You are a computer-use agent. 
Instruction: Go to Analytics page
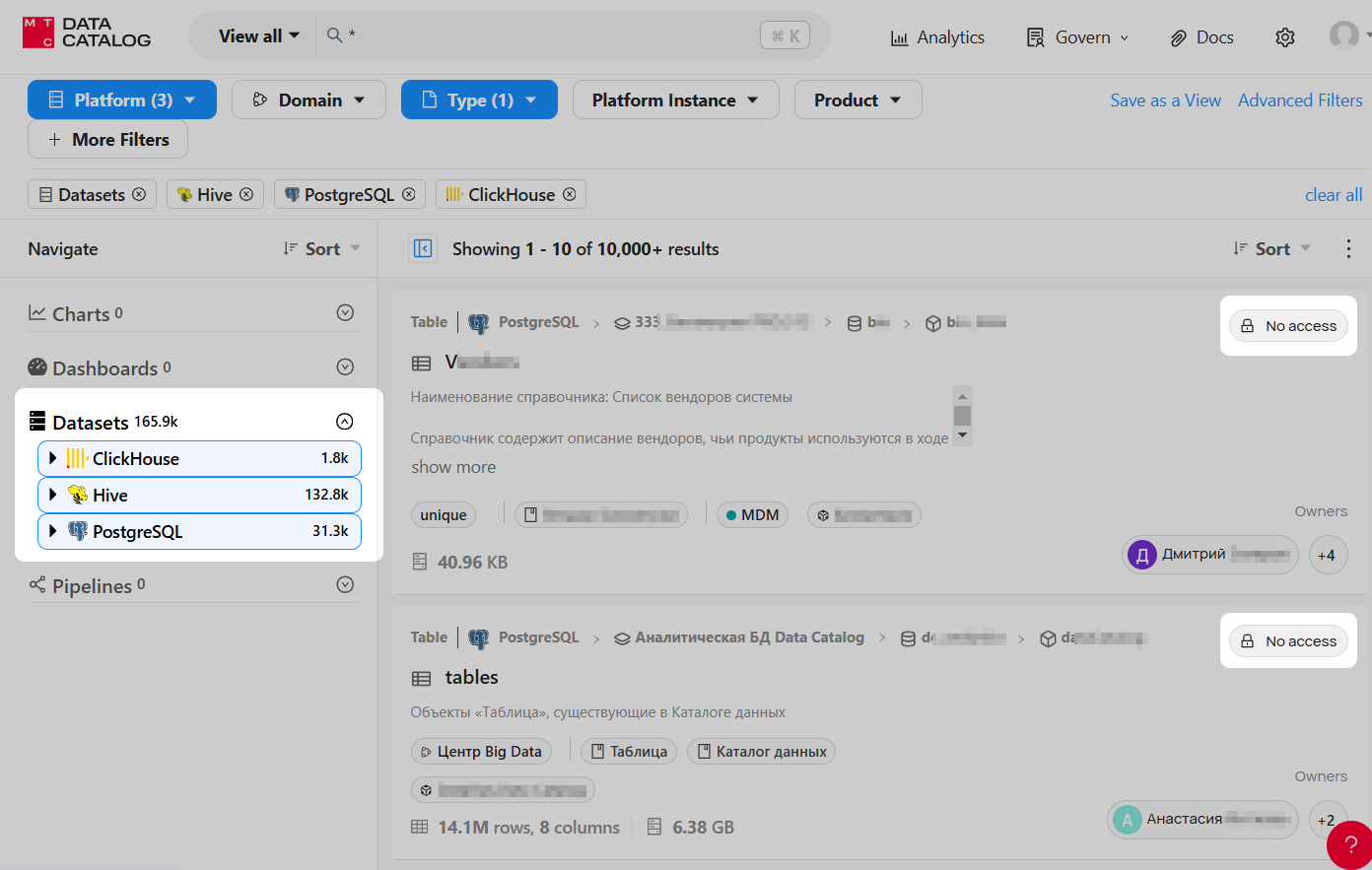click(x=937, y=37)
